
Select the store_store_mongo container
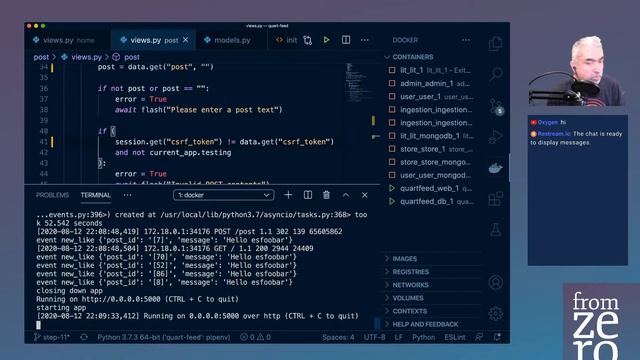(431, 162)
